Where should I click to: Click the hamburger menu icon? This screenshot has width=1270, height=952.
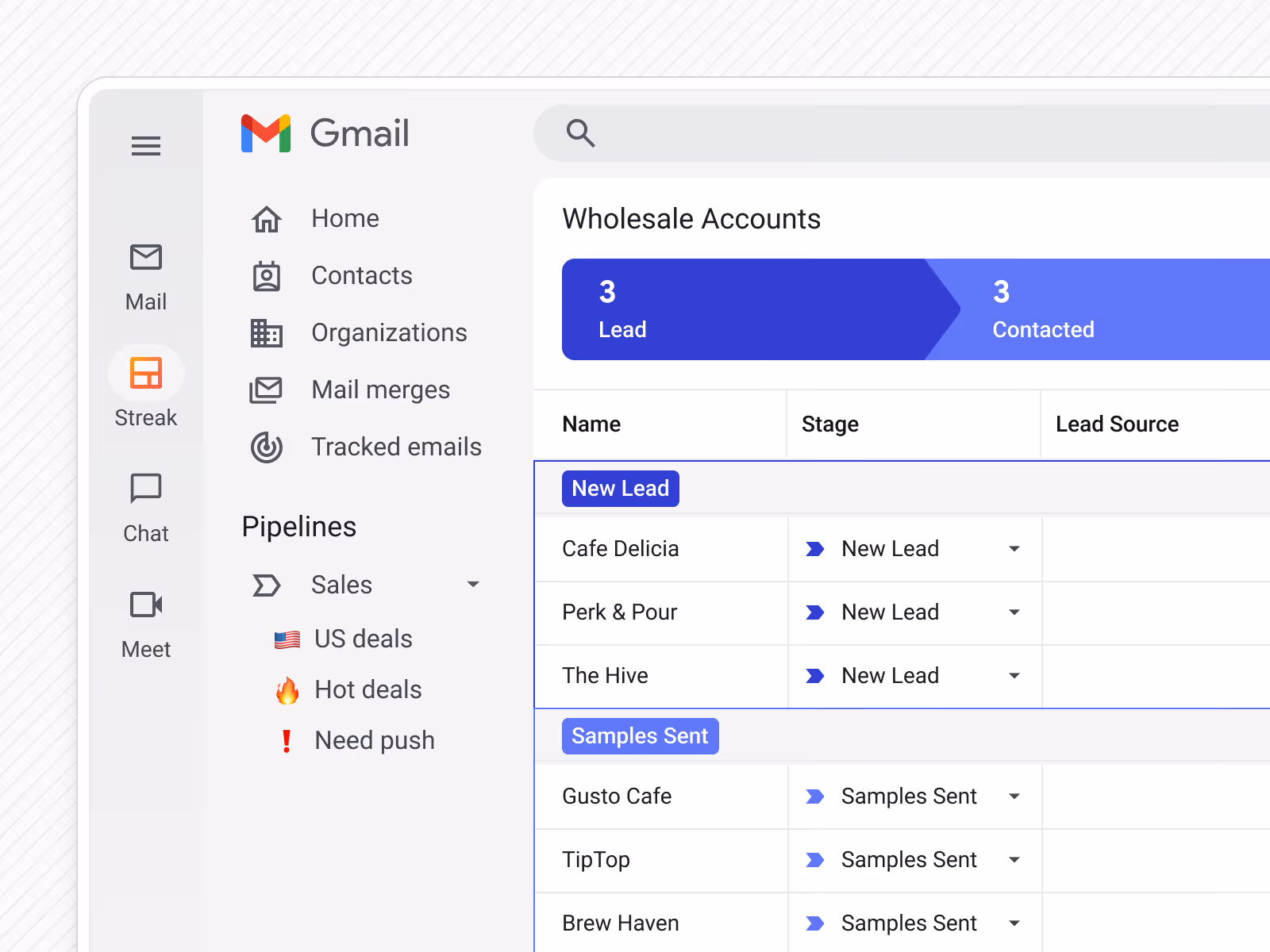pos(146,146)
